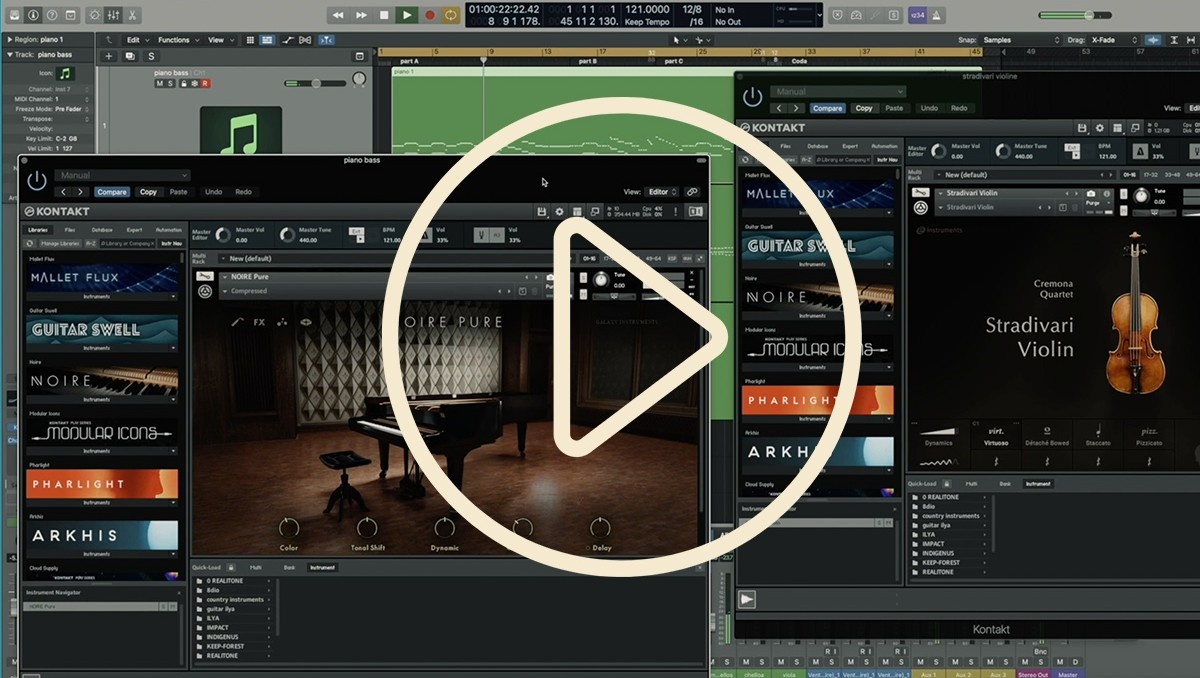Open Smart Controls dial icon
Viewport: 1200px width, 678px height.
coord(93,15)
